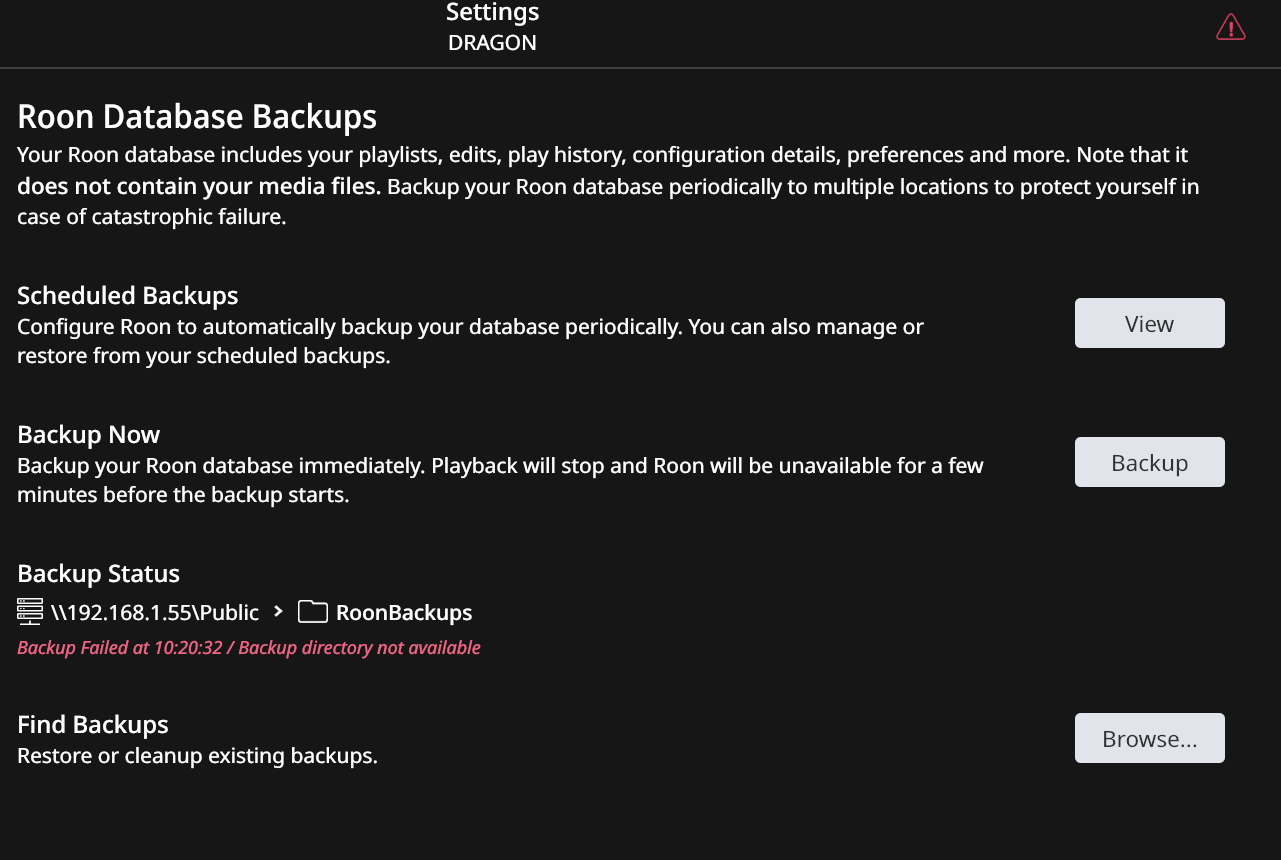Click the red warning triangle icon

1230,27
